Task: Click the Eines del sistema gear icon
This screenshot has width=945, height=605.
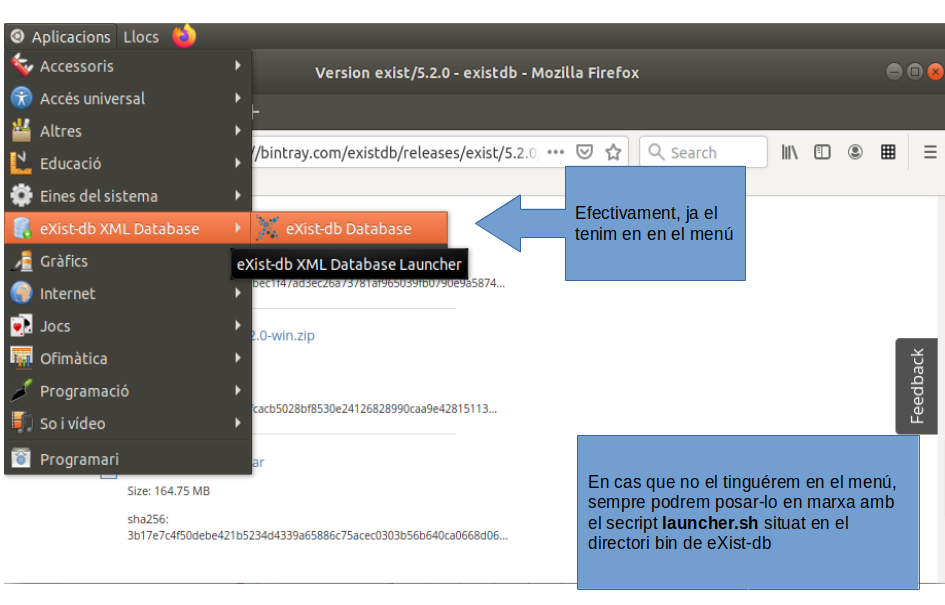Action: [21, 195]
